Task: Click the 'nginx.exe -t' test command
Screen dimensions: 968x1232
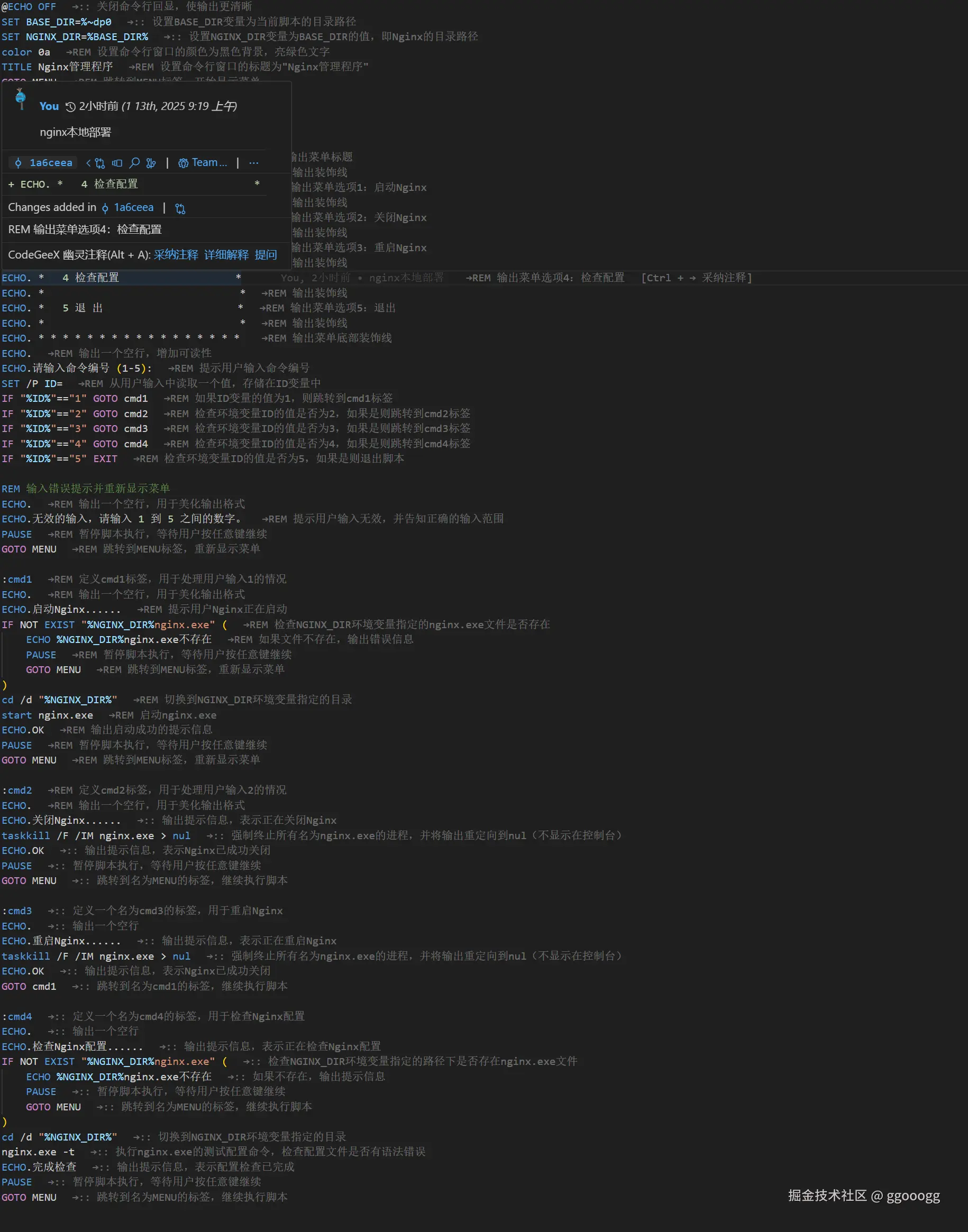Action: [x=38, y=1152]
